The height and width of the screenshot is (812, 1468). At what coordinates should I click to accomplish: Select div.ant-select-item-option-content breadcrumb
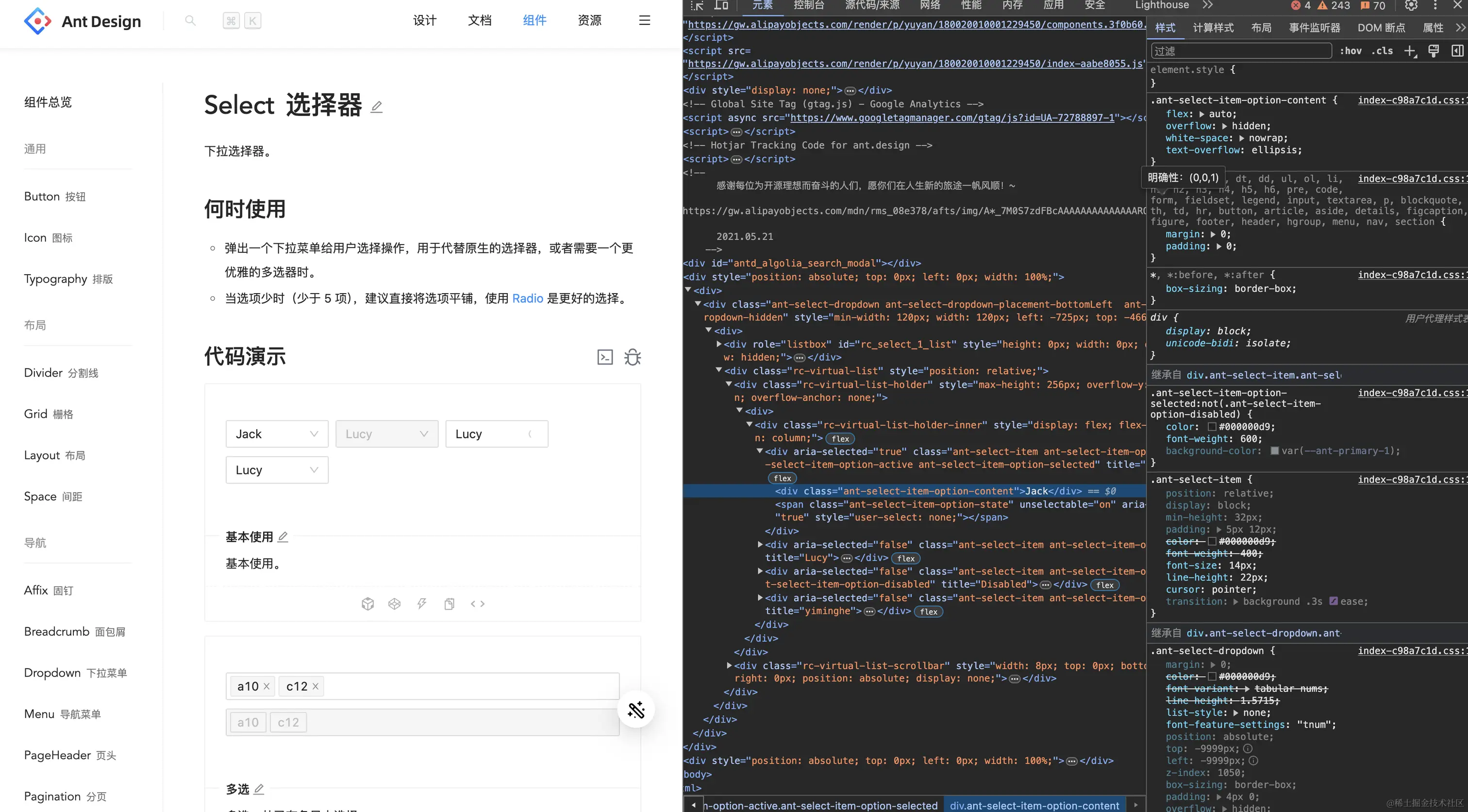pos(1034,805)
